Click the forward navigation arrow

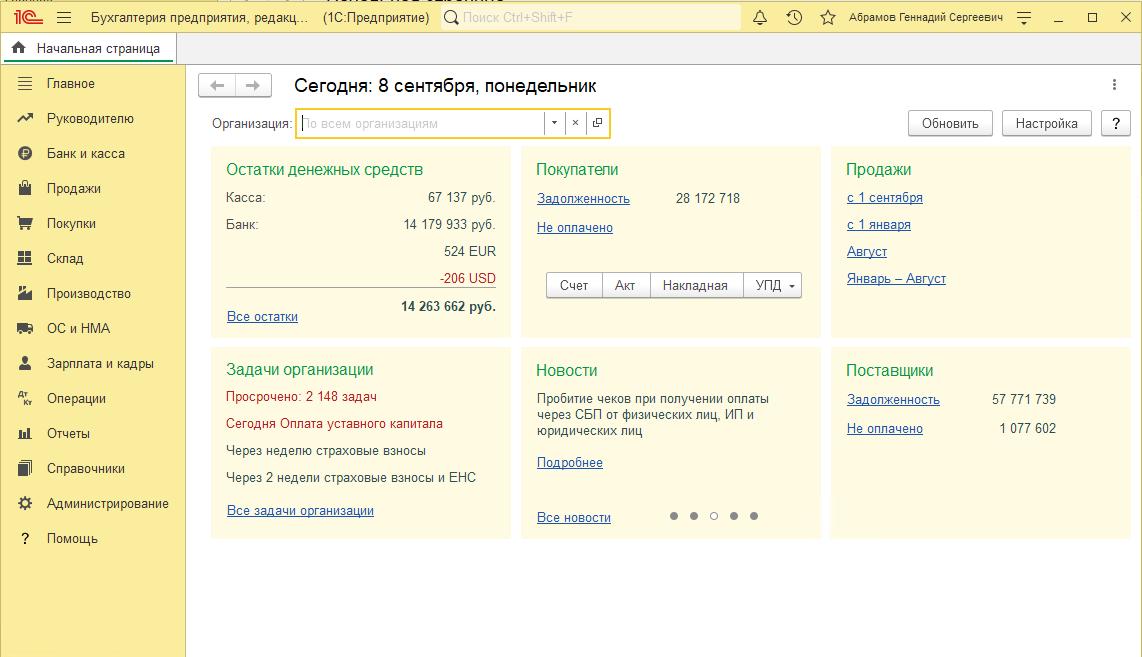click(253, 86)
